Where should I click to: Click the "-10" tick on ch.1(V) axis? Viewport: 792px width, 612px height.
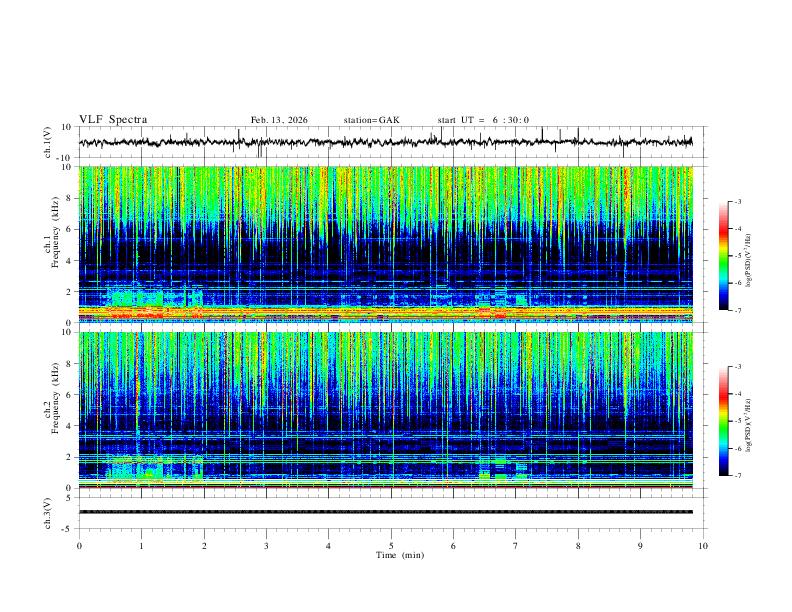click(66, 158)
